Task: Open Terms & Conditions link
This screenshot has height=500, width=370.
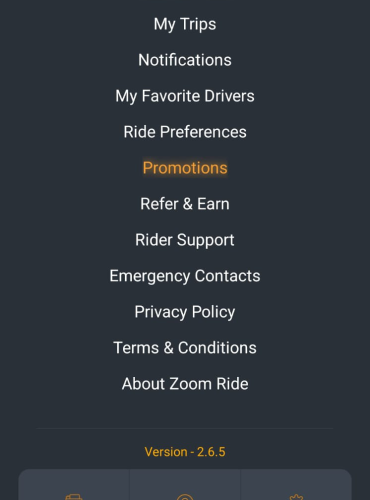Action: 185,348
